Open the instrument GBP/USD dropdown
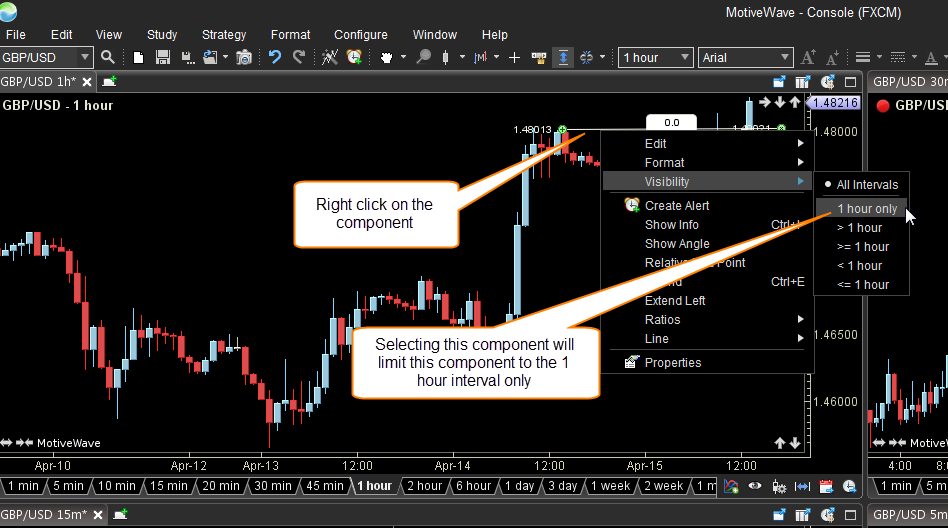Screen dimensions: 948x528 point(85,57)
